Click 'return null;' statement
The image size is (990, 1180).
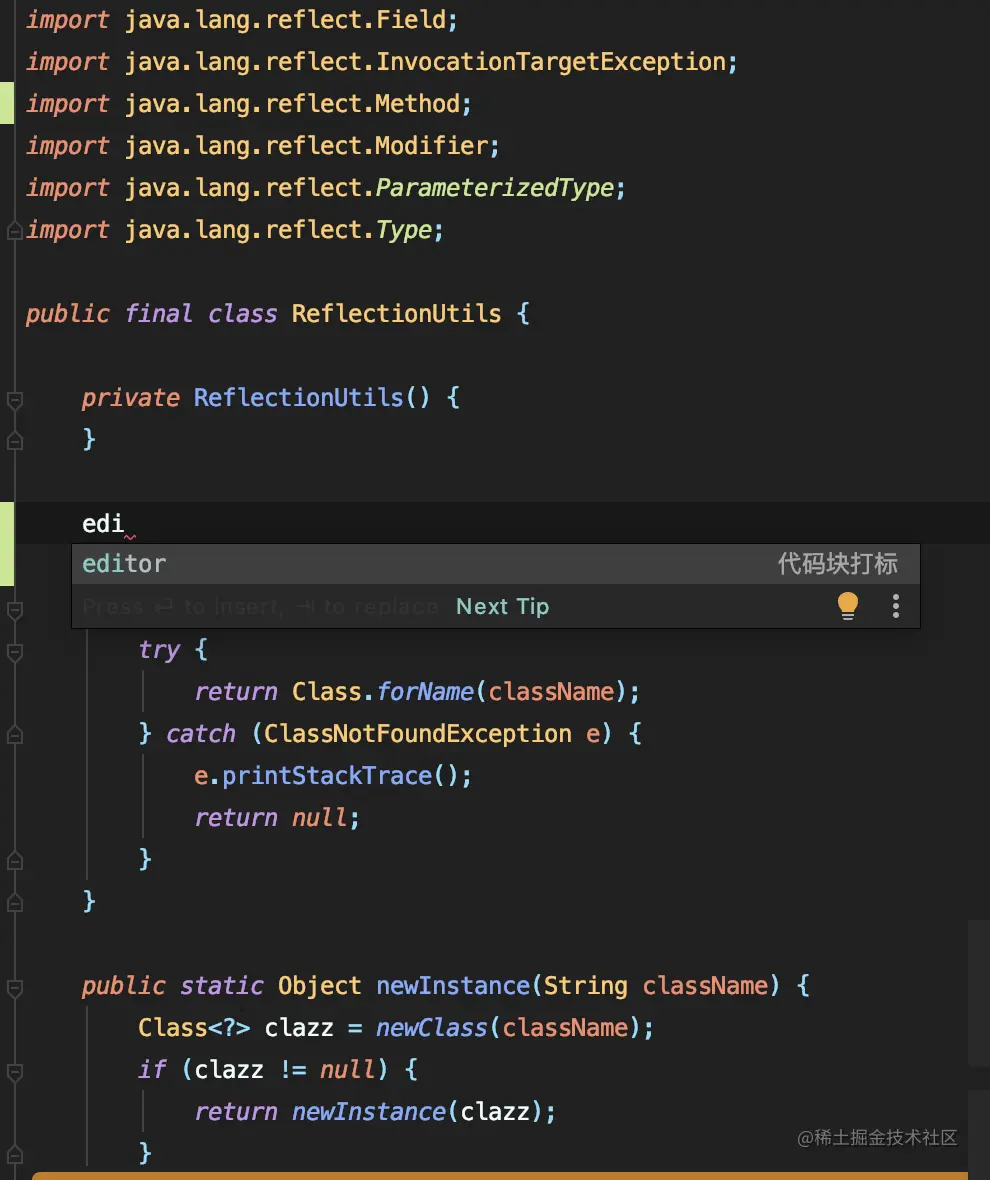(278, 818)
